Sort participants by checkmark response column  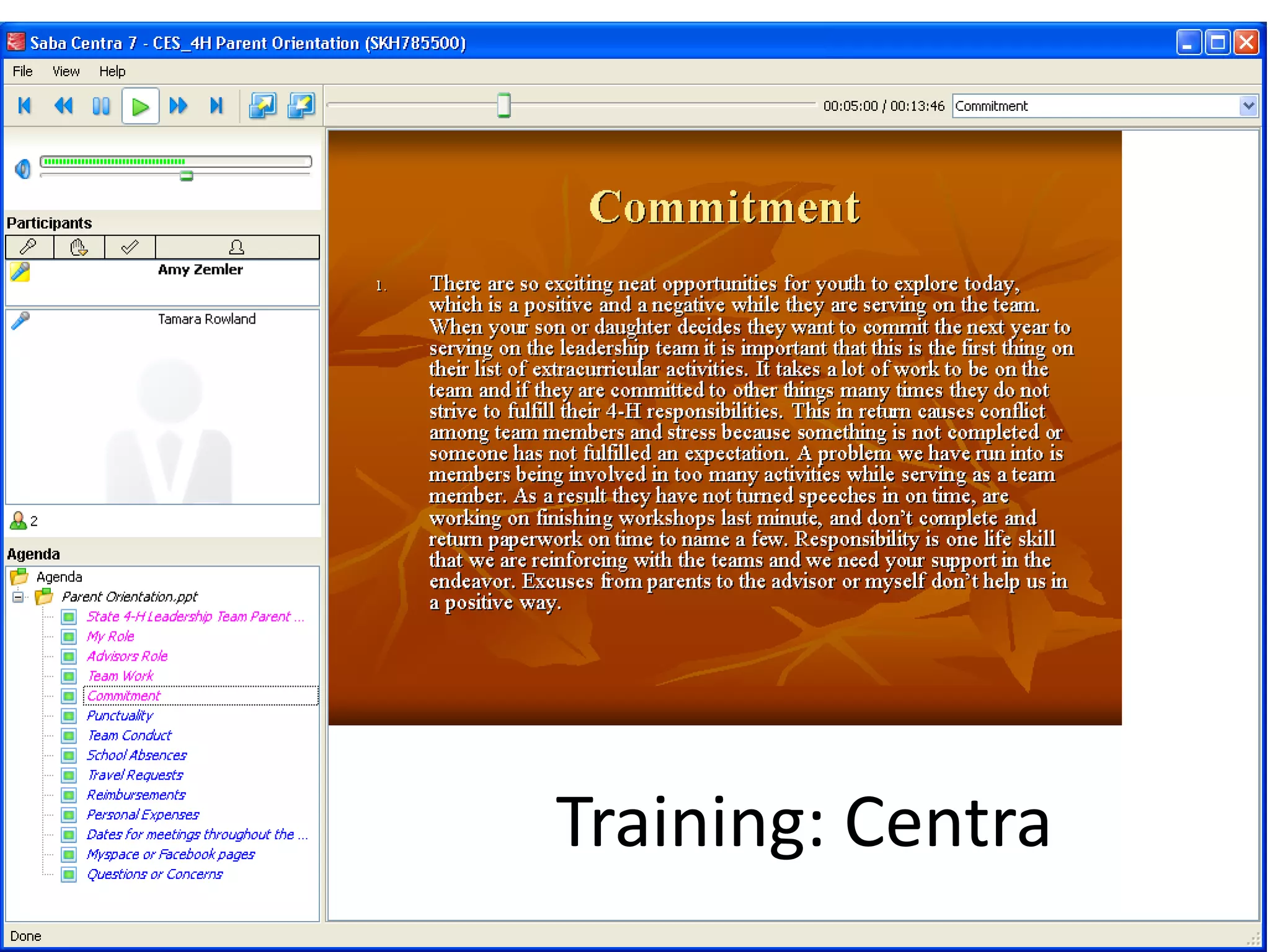click(130, 247)
